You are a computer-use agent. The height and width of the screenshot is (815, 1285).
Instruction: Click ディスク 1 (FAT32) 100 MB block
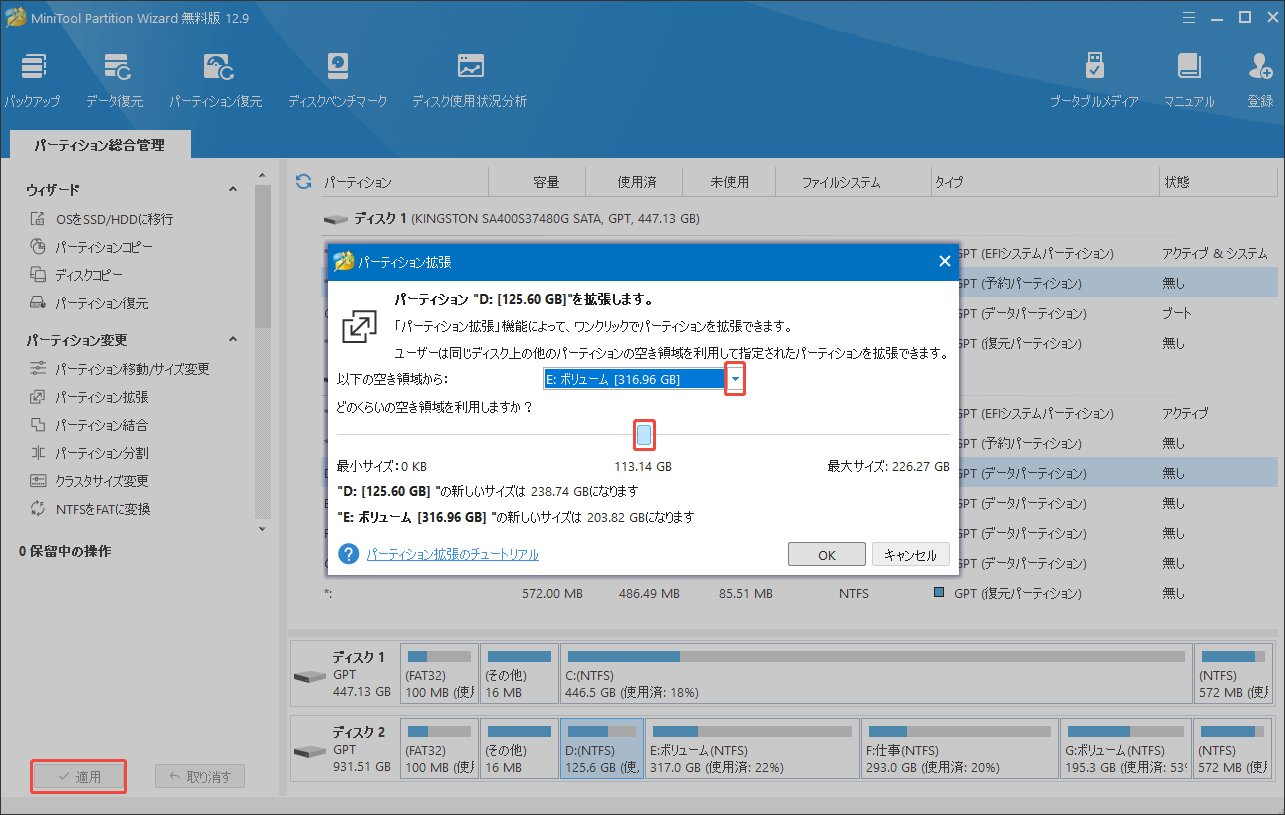[439, 672]
